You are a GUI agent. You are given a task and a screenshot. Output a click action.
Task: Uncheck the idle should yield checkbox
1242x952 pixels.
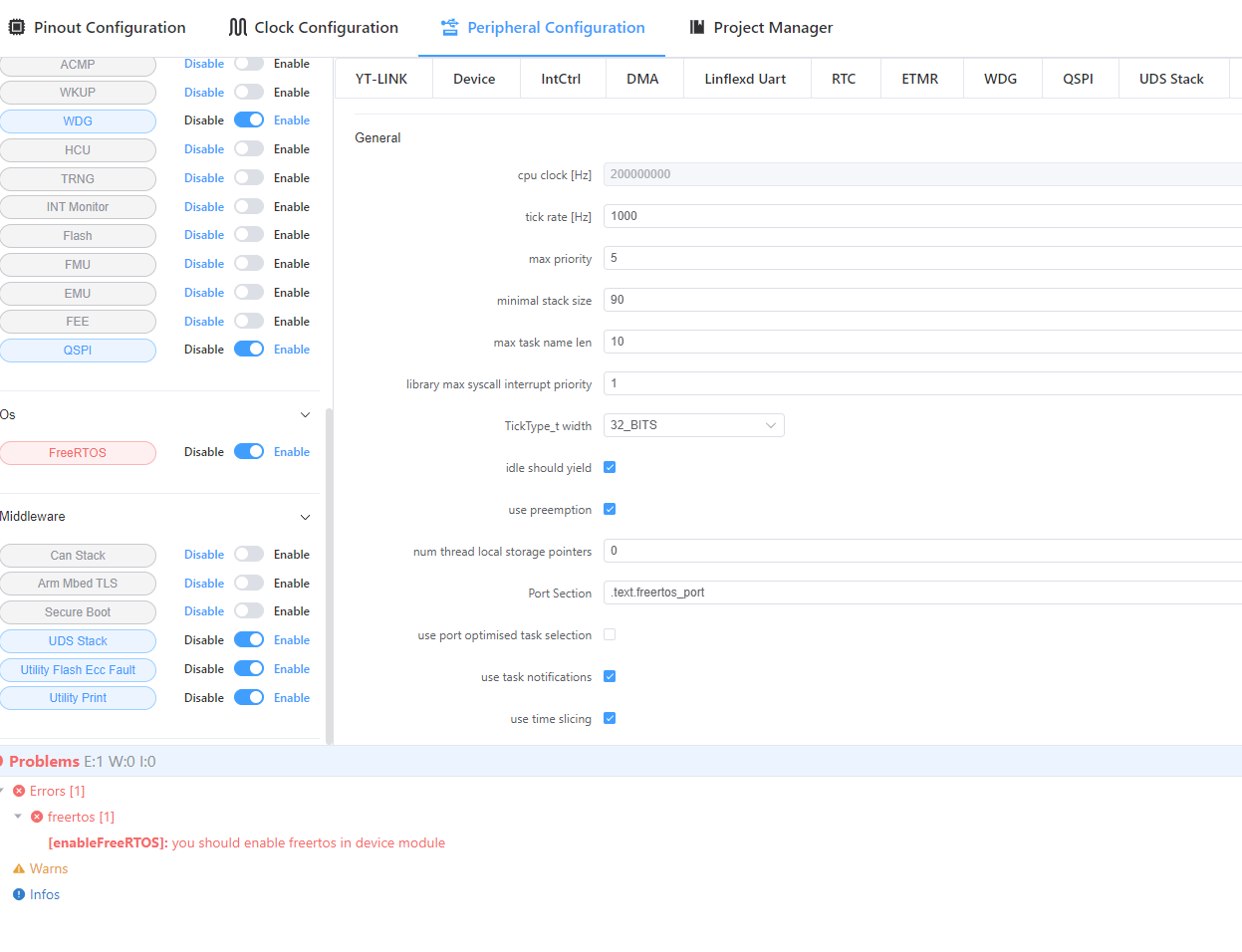click(x=610, y=468)
